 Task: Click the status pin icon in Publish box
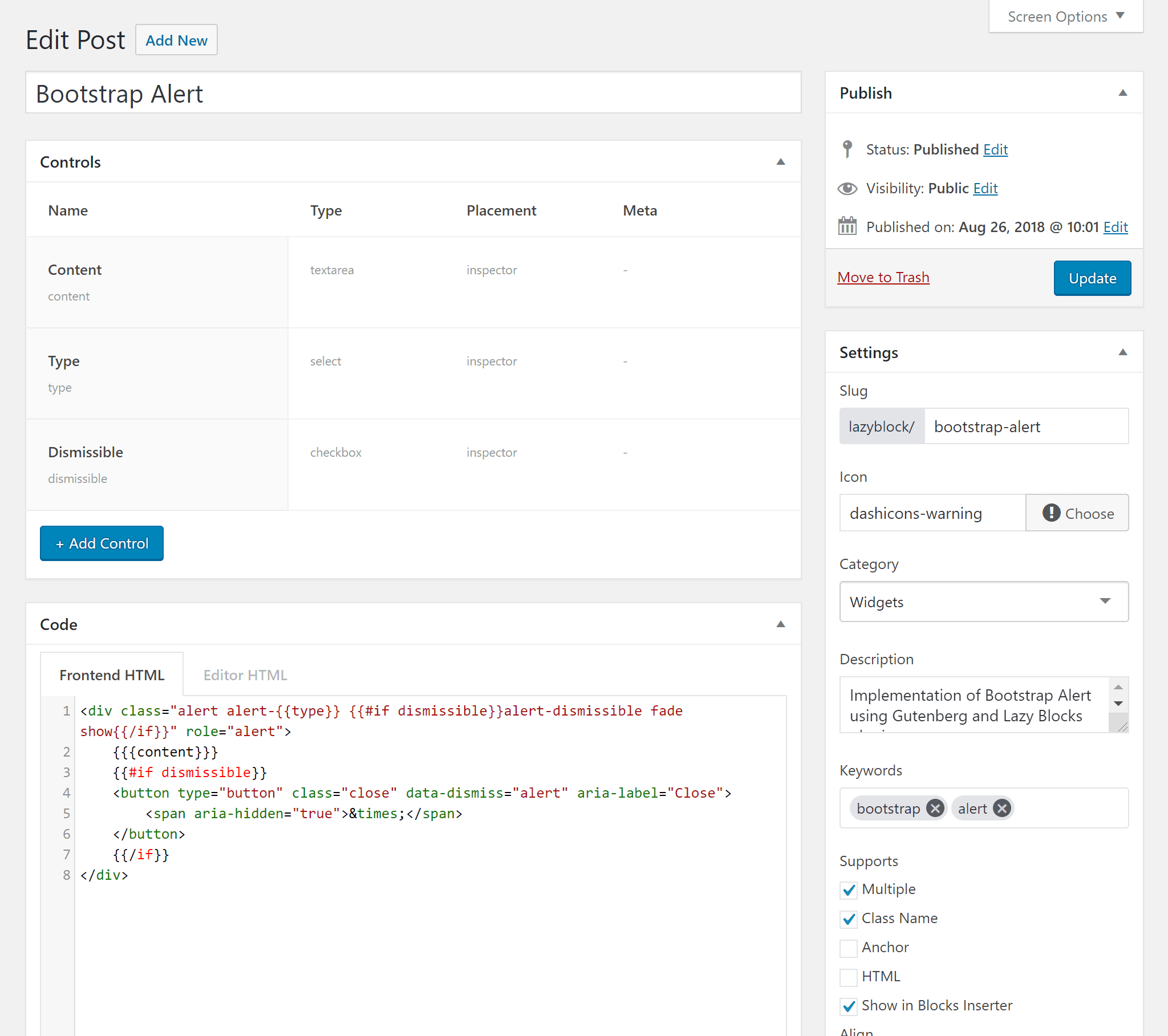(x=847, y=149)
